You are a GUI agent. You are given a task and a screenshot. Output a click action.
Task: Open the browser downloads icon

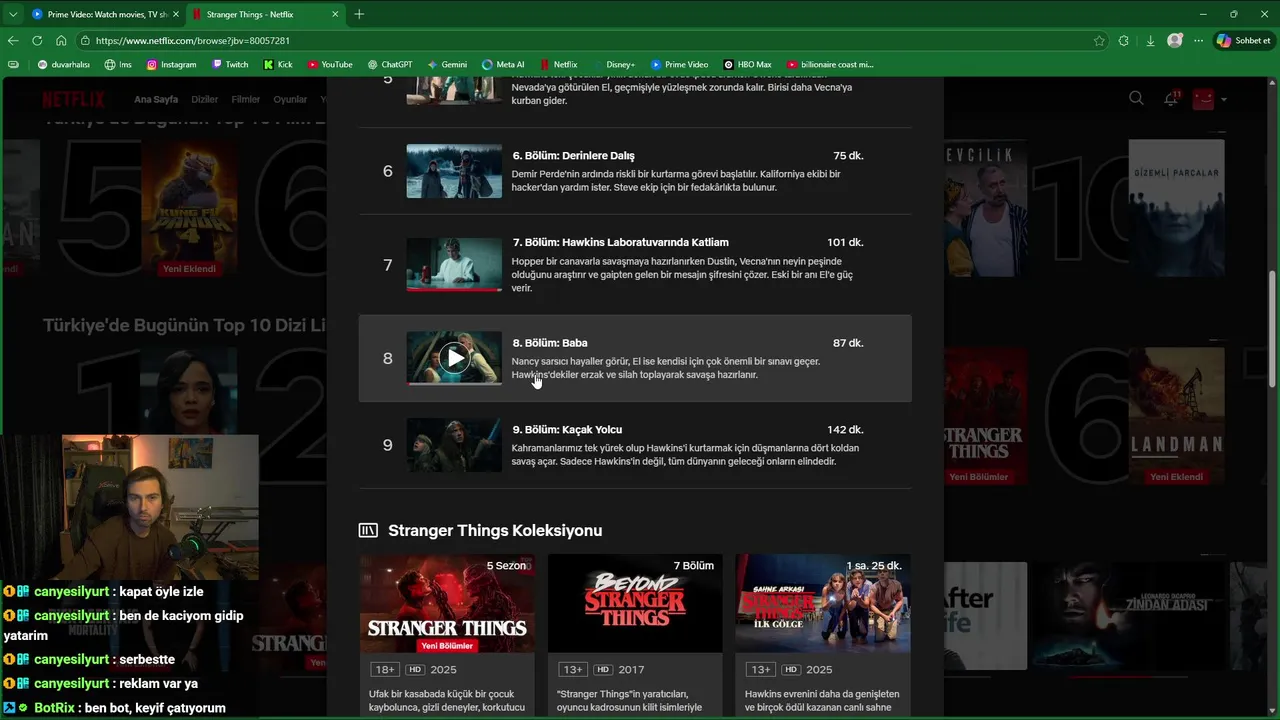point(1150,41)
